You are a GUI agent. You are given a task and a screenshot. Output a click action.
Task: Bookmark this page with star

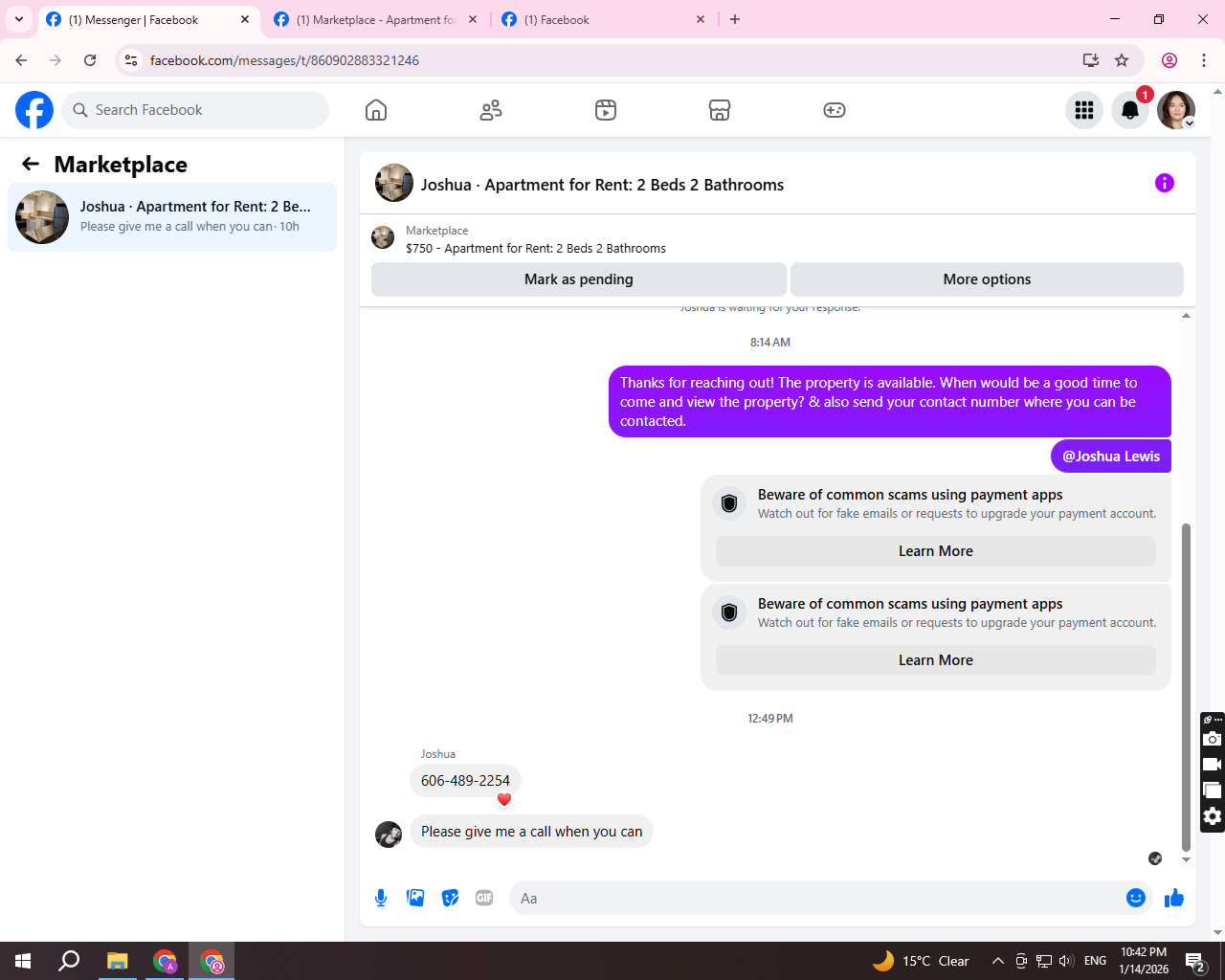1122,60
